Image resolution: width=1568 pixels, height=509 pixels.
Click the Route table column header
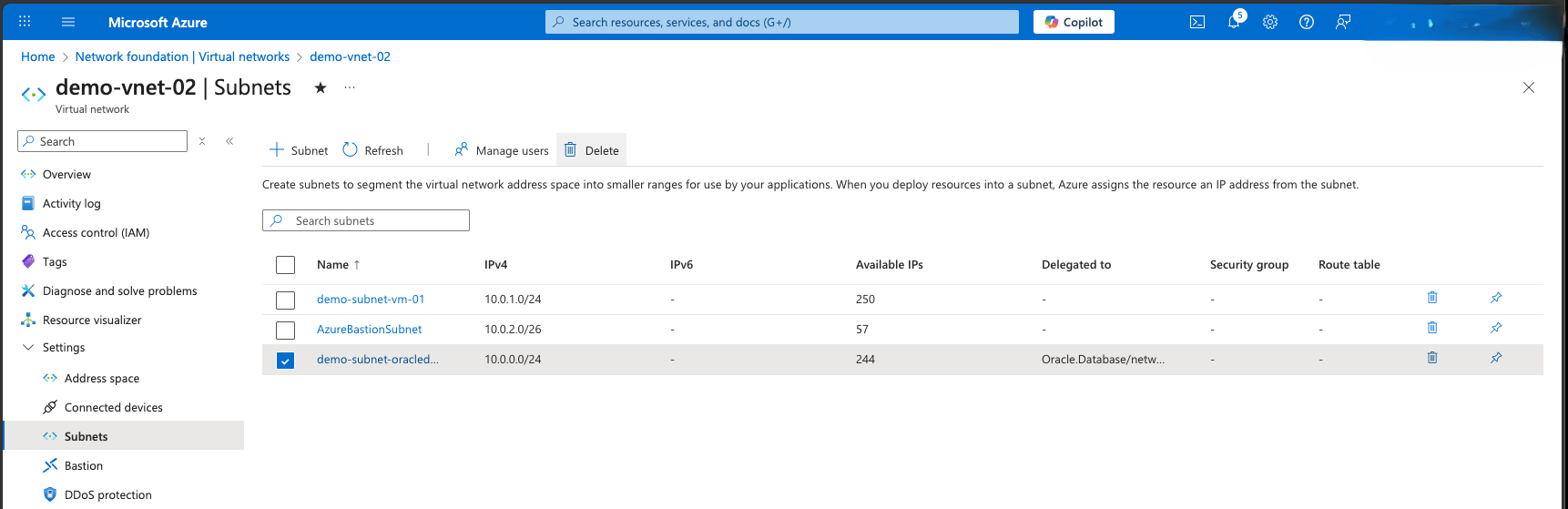[1349, 265]
